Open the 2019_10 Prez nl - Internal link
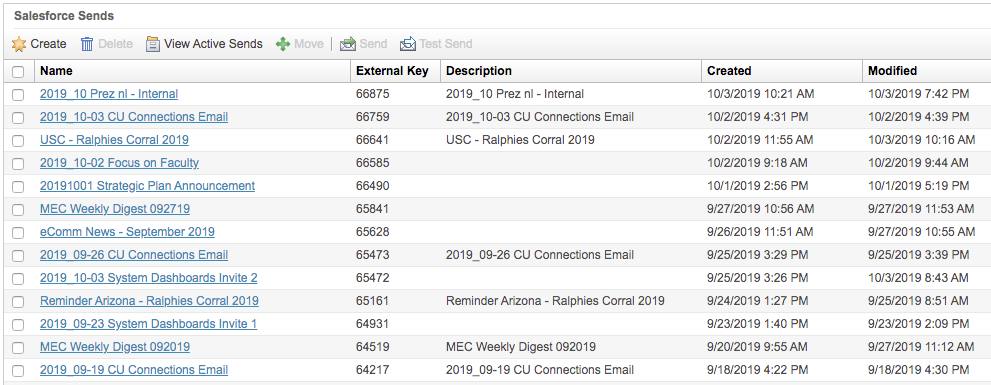The height and width of the screenshot is (385, 991). 109,94
